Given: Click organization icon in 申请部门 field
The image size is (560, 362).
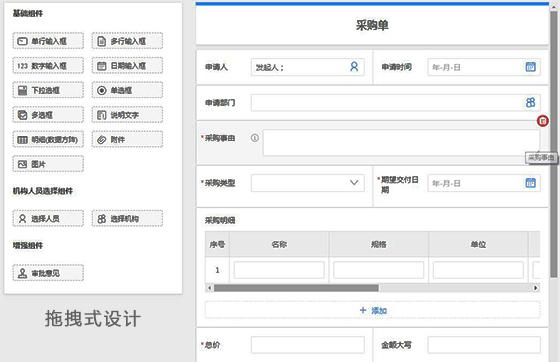Looking at the screenshot, I should coord(530,103).
